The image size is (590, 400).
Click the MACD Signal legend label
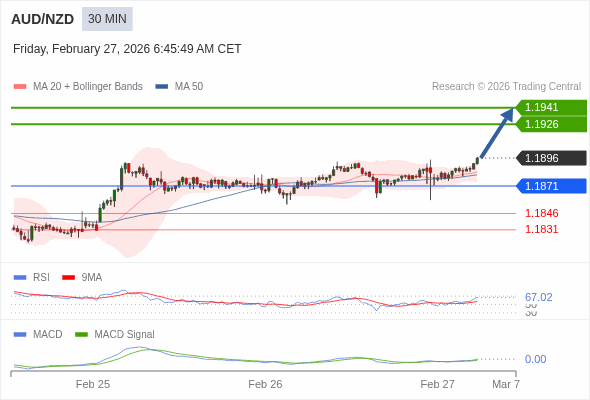click(125, 335)
